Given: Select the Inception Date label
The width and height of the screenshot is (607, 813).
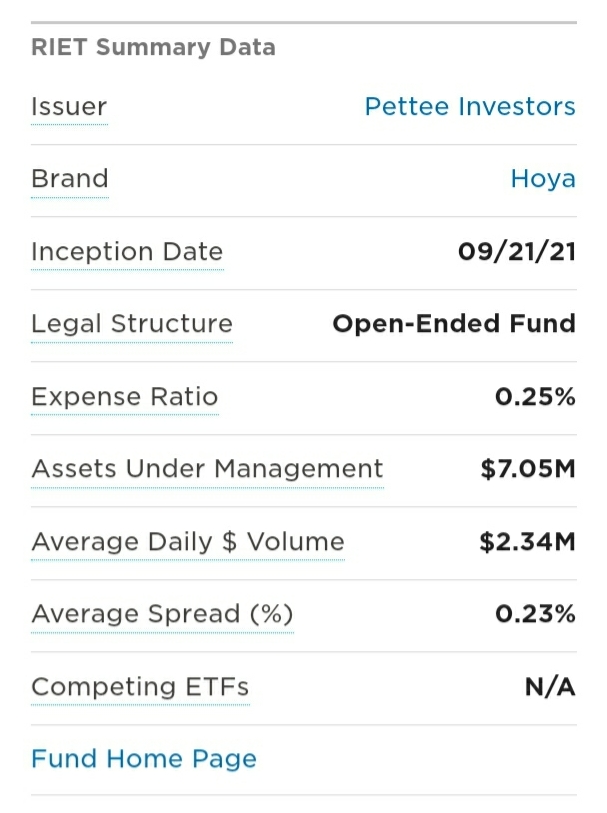Looking at the screenshot, I should click(x=127, y=251).
